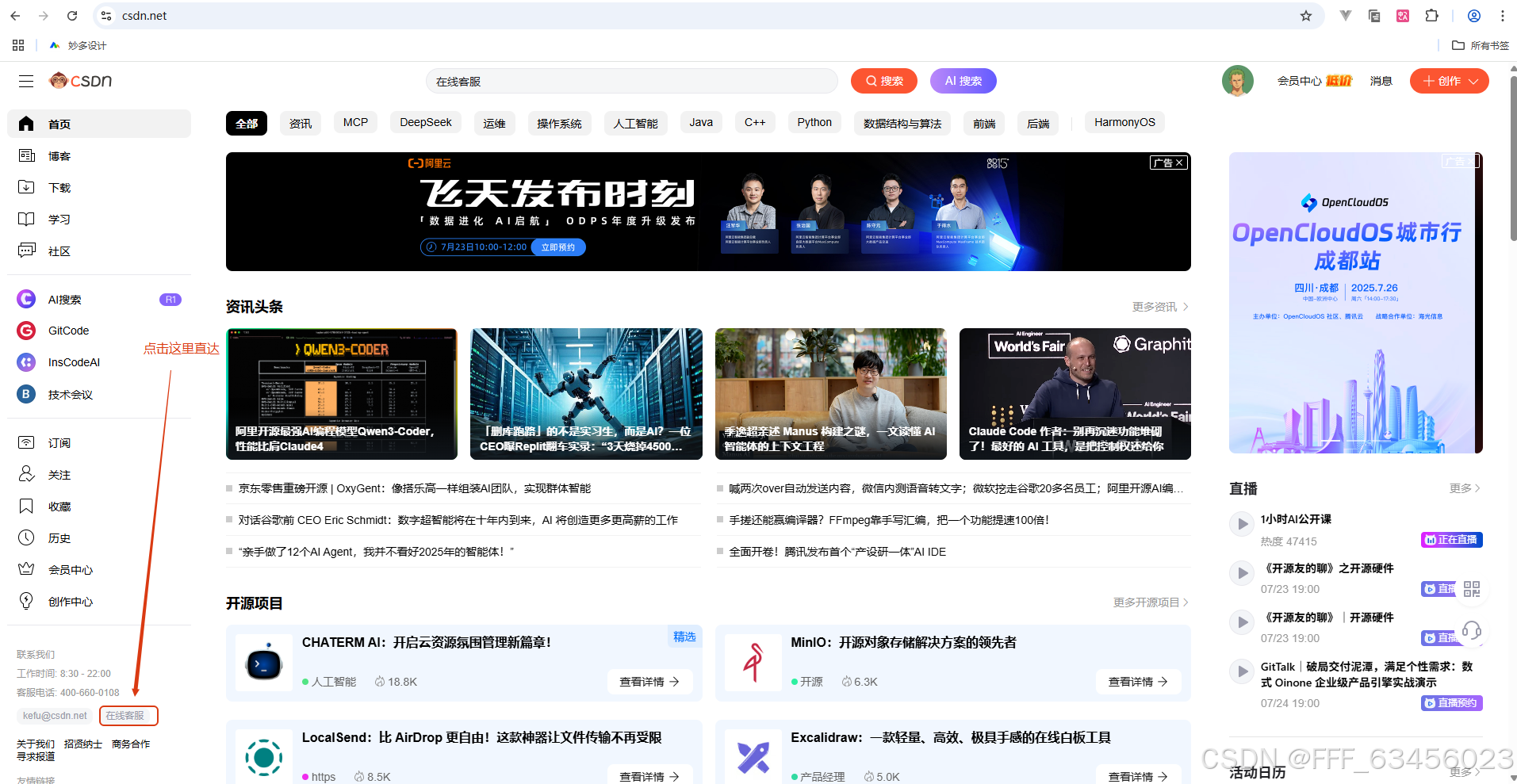
Task: Click the CSDN logo
Action: [x=81, y=81]
